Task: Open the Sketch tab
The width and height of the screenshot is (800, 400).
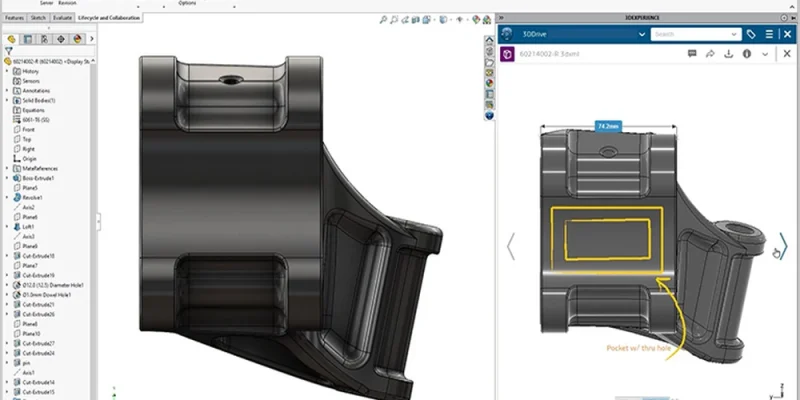Action: point(38,18)
